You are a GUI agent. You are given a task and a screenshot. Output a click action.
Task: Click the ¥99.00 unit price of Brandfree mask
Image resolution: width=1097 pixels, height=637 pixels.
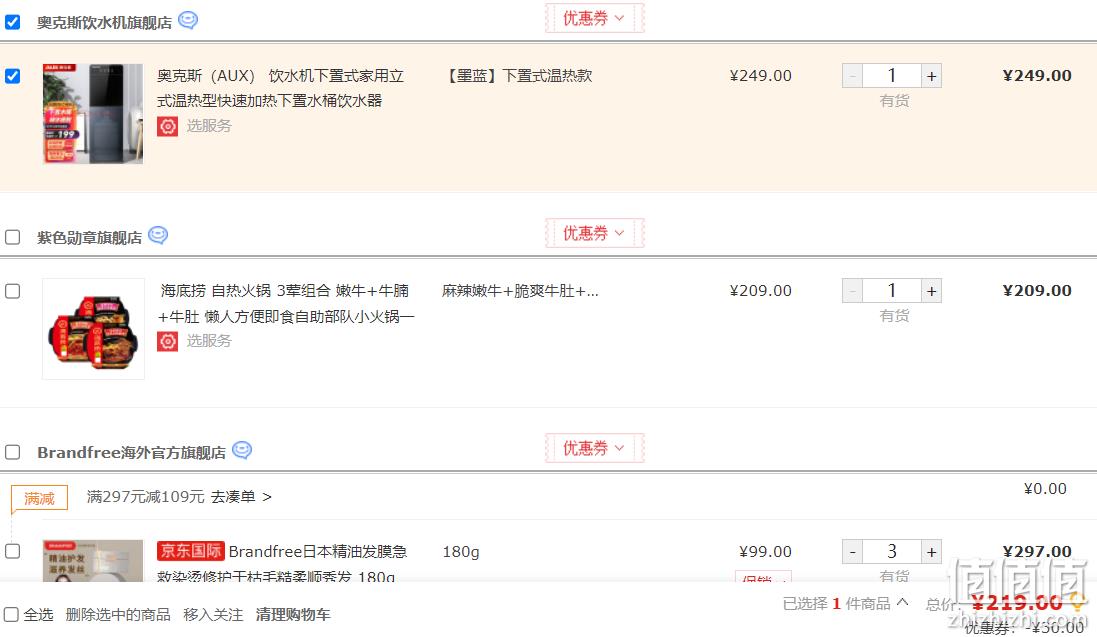(765, 552)
